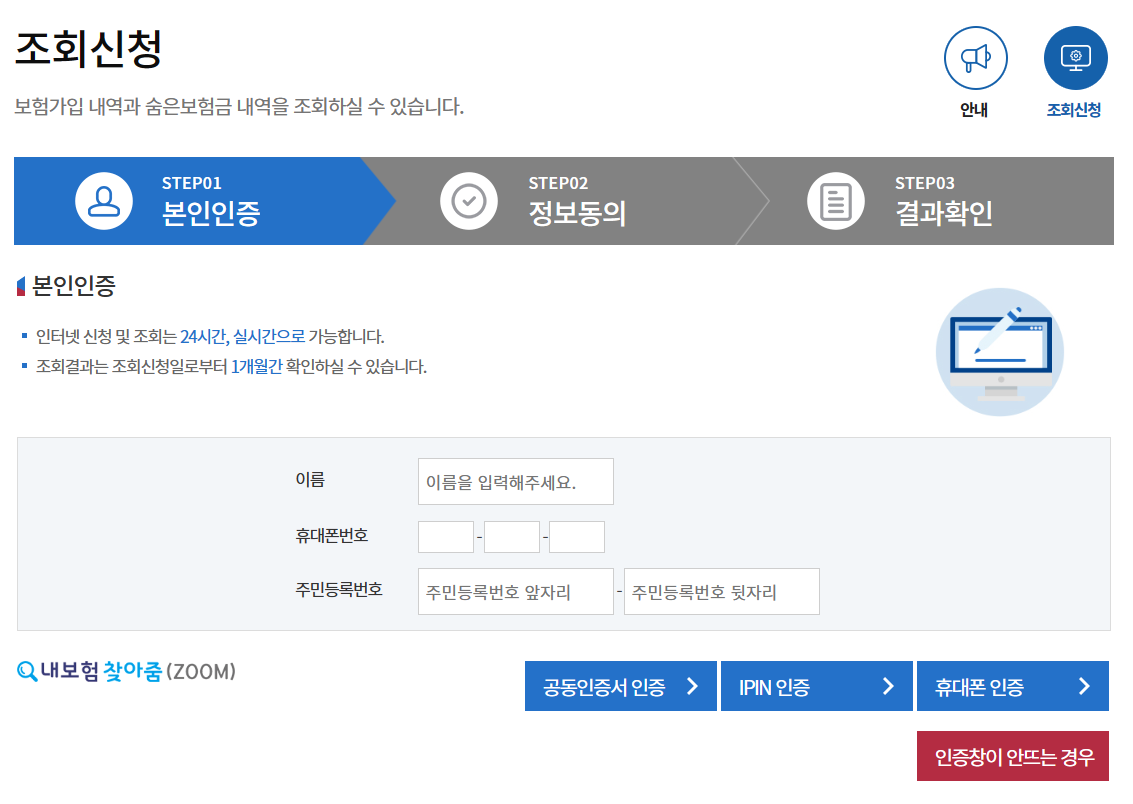1133x804 pixels.
Task: Open the 내보험 찾아줌 (ZOOM) link
Action: click(x=126, y=672)
